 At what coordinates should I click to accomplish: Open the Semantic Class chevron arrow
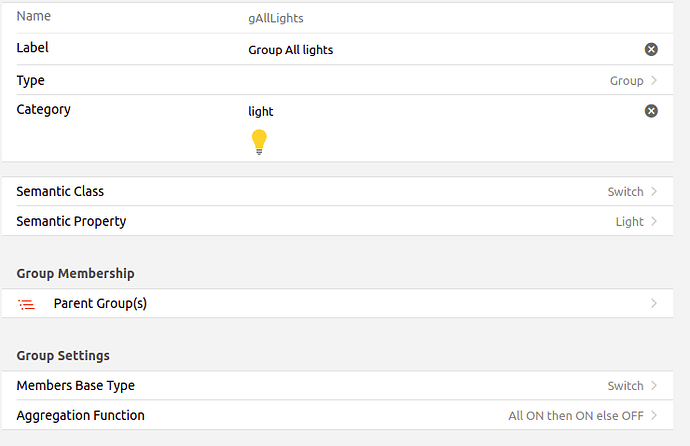tap(654, 191)
